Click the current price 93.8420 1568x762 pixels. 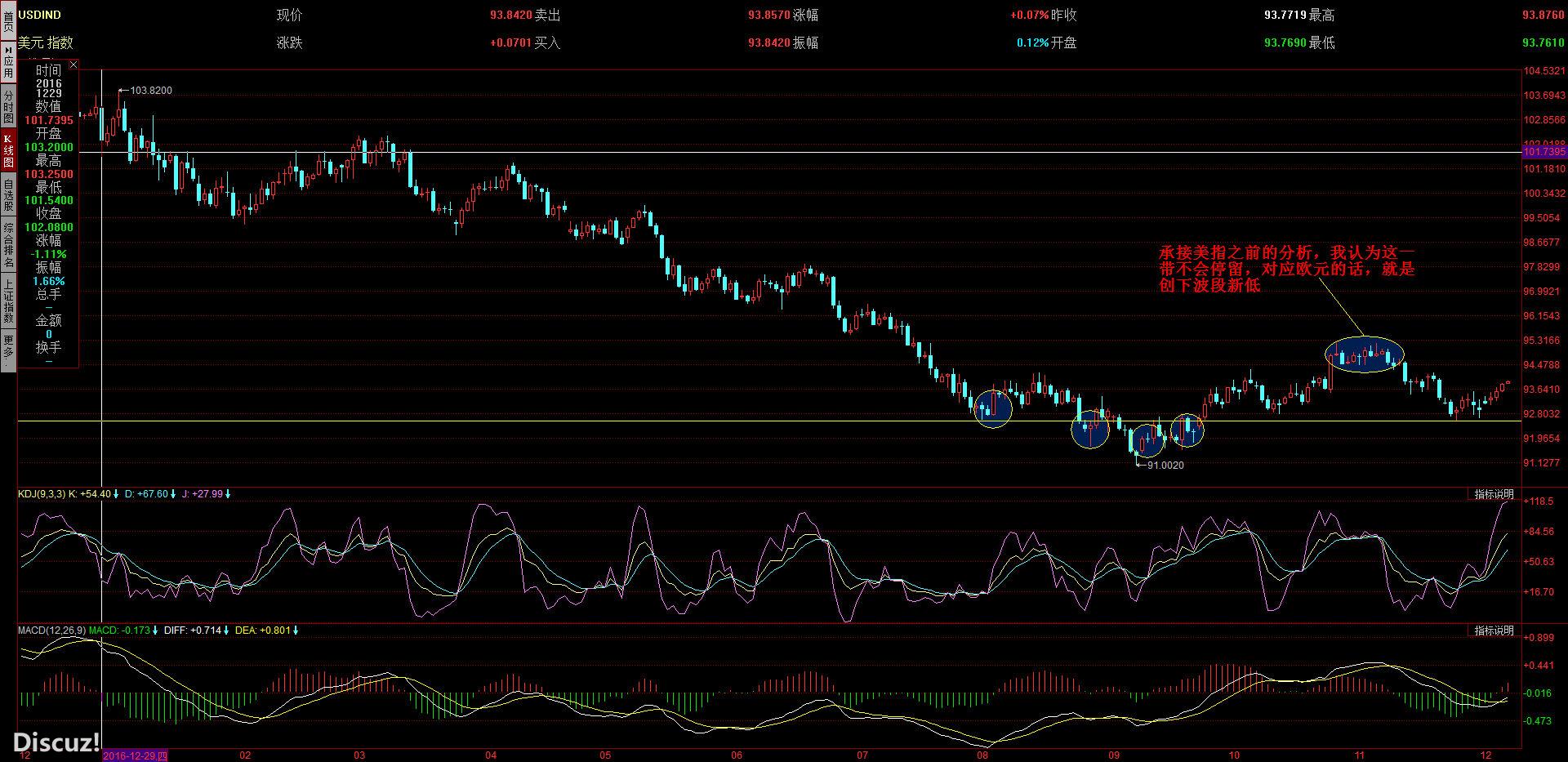[x=511, y=15]
